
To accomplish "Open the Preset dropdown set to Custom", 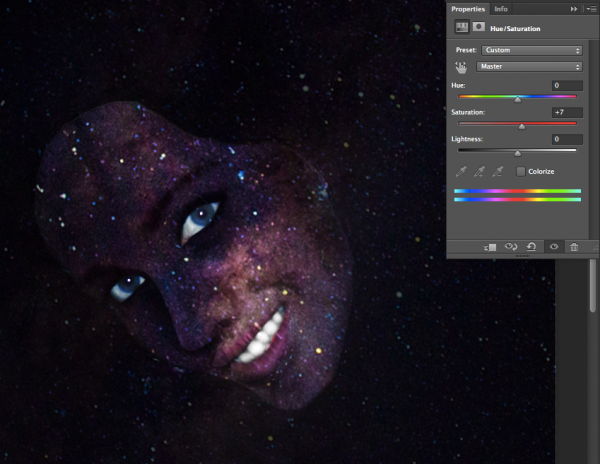I will click(x=531, y=49).
